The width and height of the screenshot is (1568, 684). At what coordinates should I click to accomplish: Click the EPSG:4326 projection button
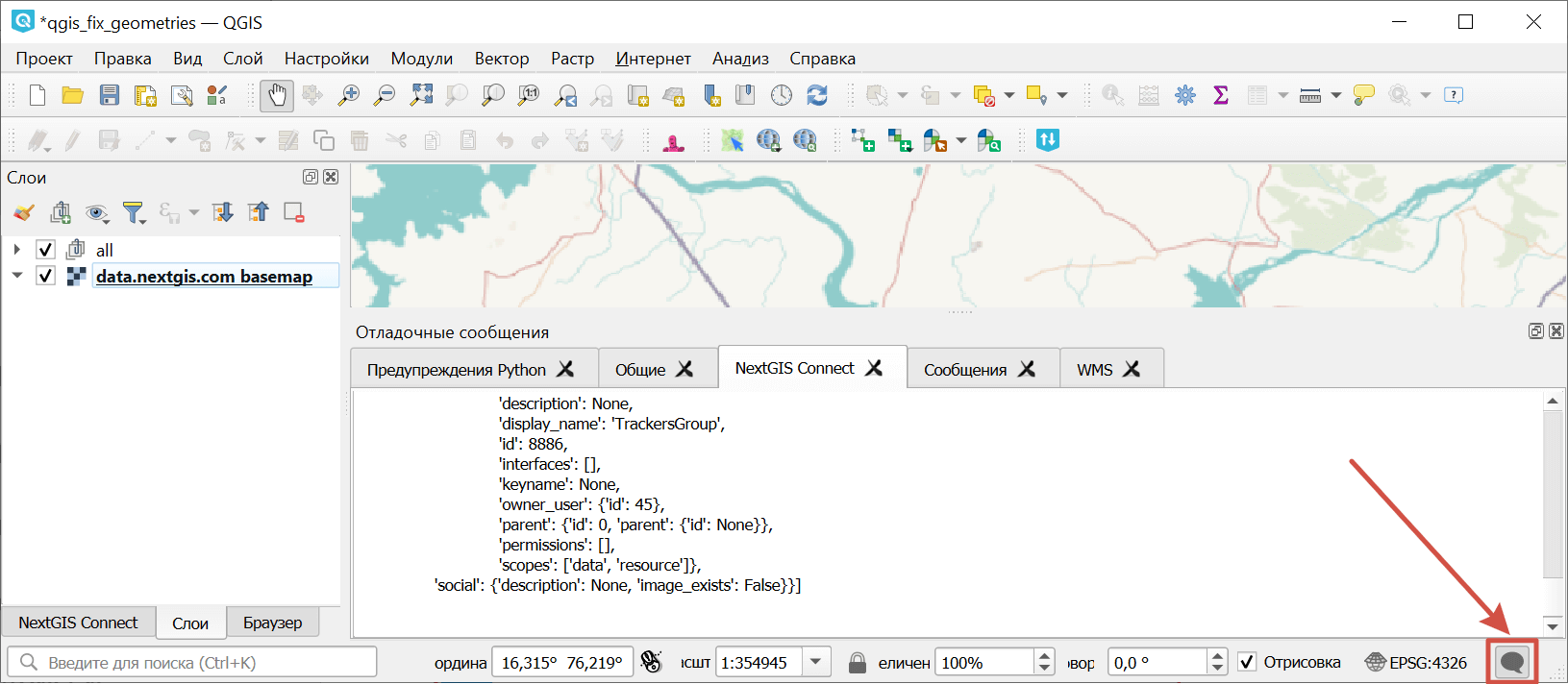click(x=1416, y=662)
